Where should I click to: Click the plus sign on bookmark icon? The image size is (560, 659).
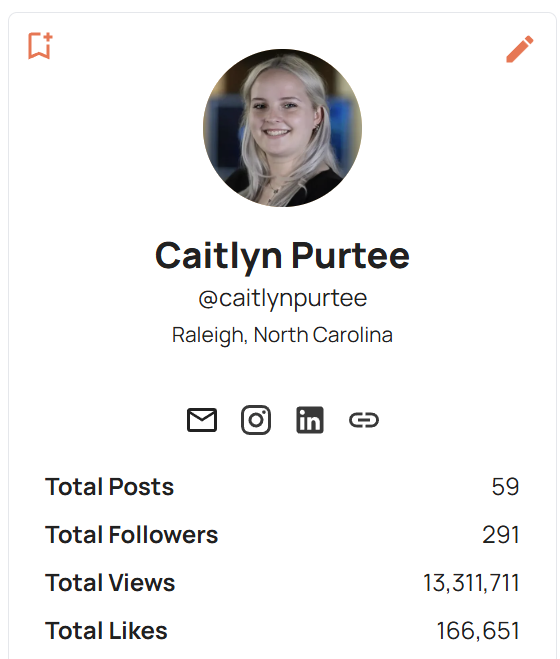(48, 37)
